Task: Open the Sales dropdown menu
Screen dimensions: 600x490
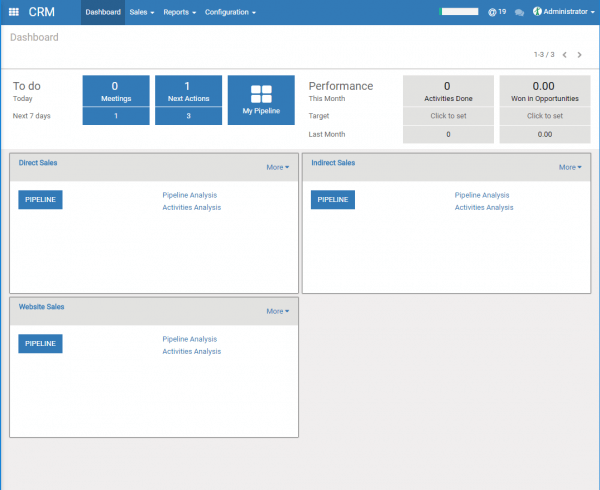Action: 142,12
